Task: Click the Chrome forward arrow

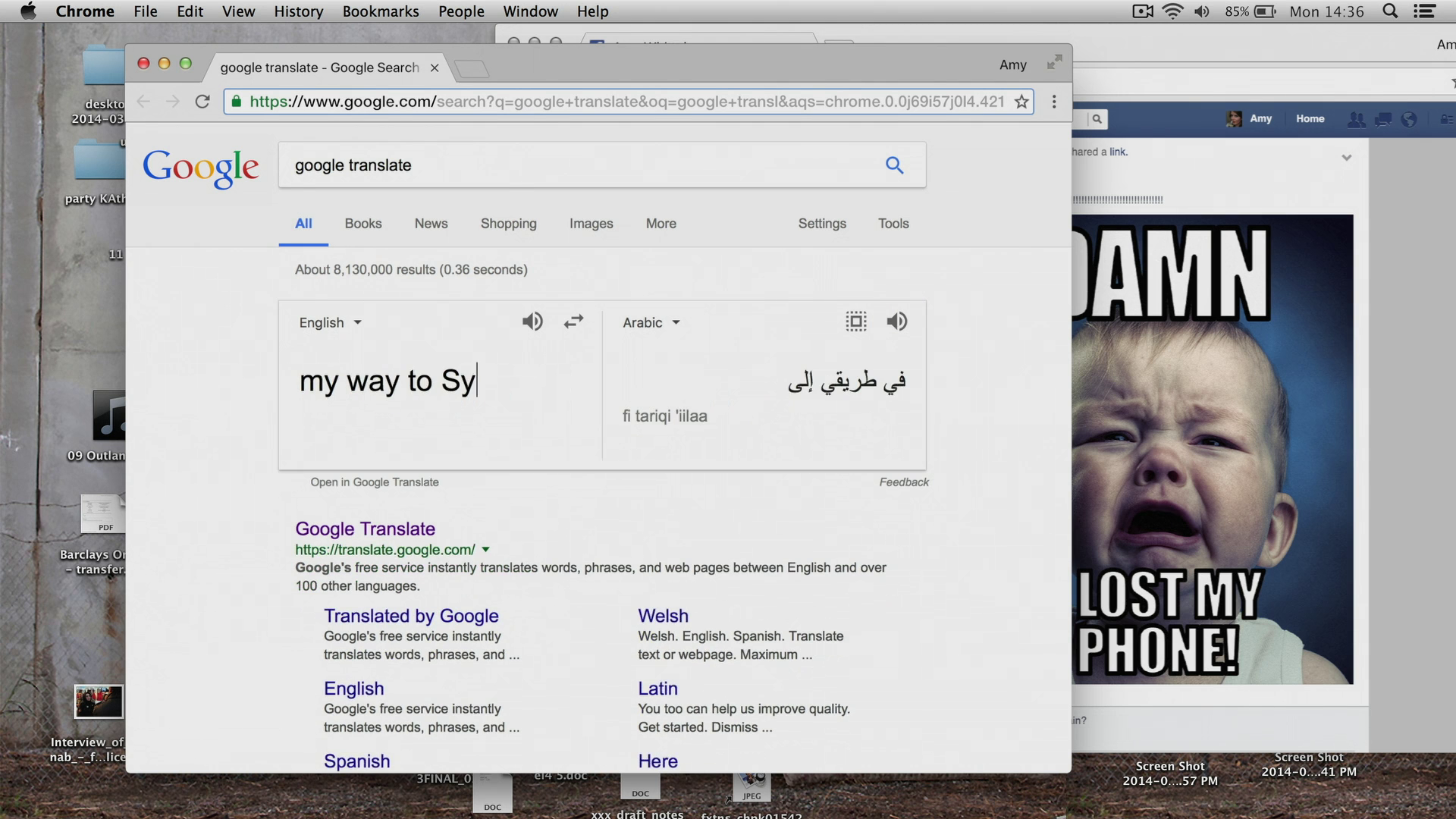Action: [173, 102]
